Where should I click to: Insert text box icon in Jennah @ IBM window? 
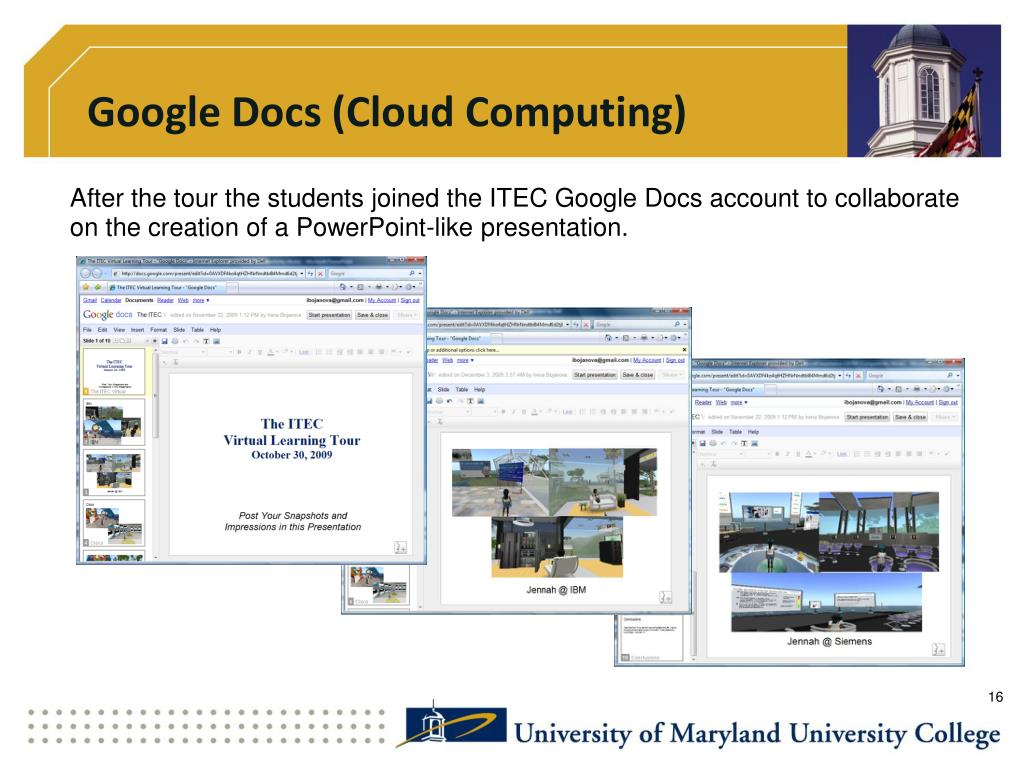click(x=470, y=401)
